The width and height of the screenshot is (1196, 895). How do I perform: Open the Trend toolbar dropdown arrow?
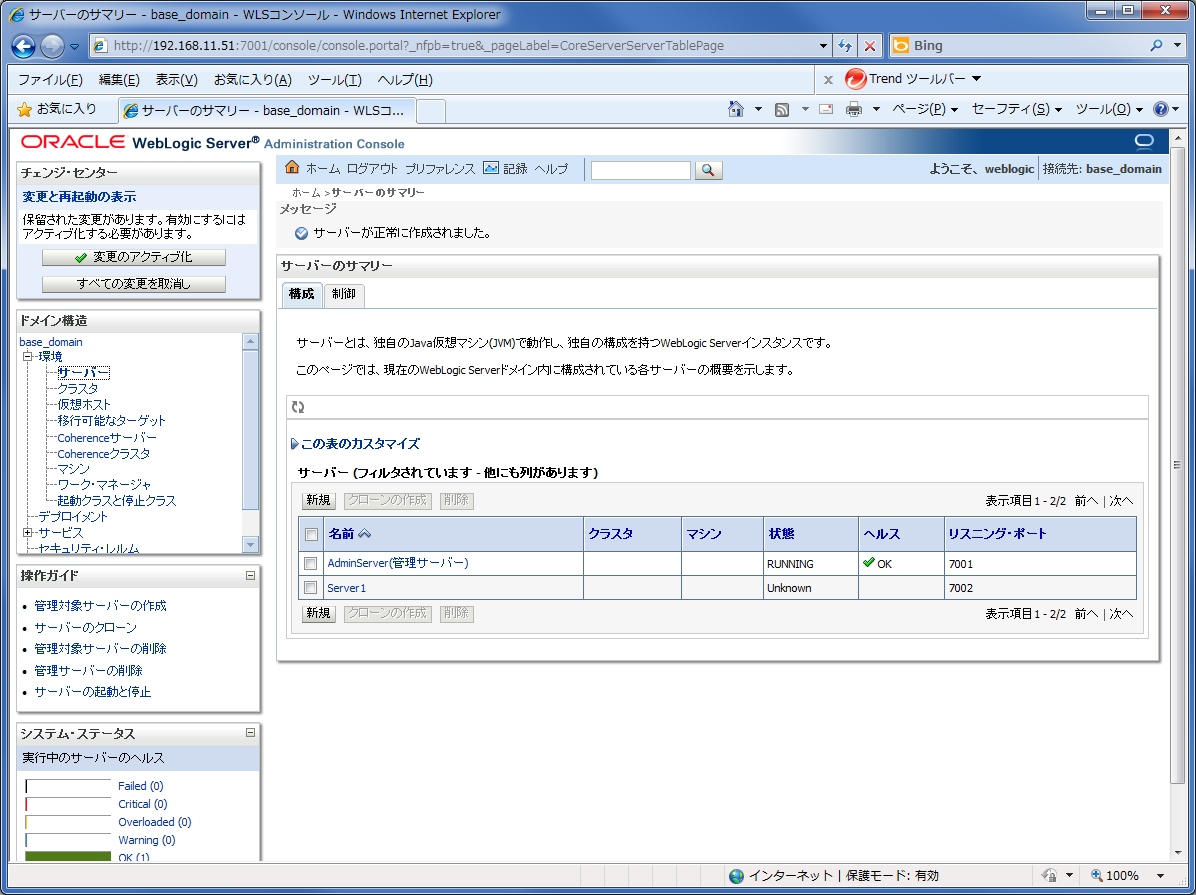click(976, 79)
